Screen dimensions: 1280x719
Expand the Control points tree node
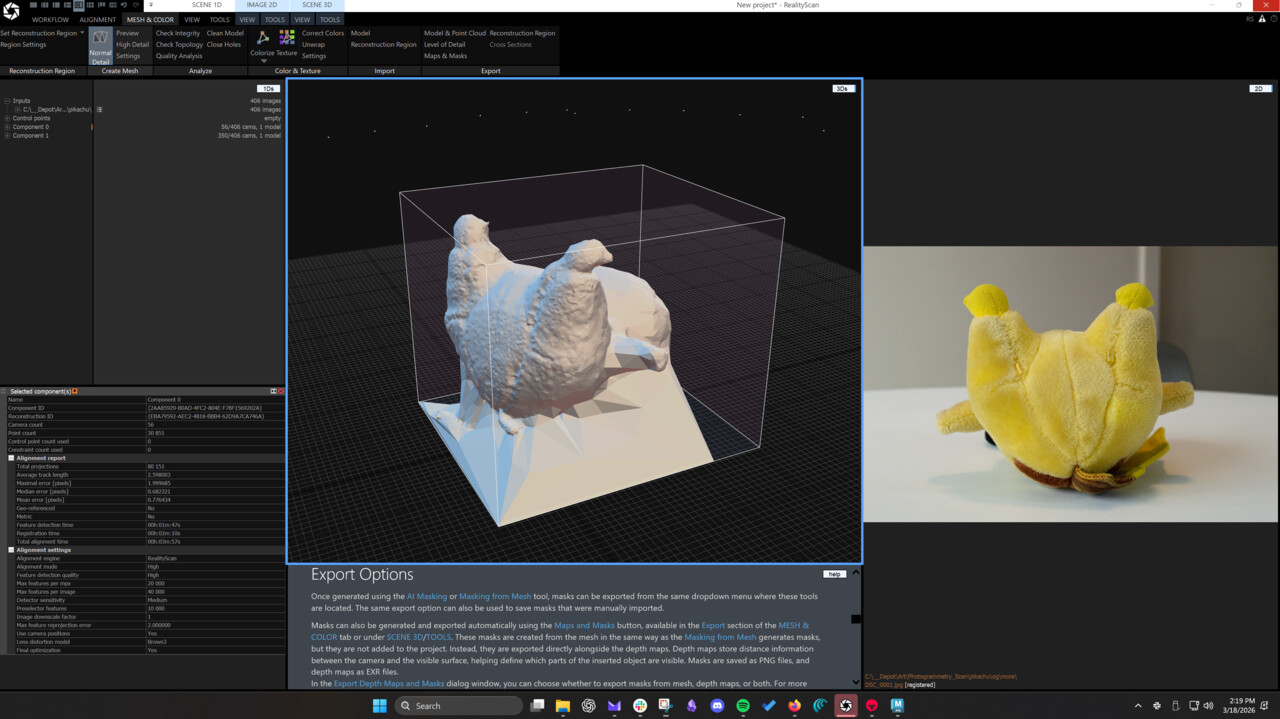pos(7,118)
